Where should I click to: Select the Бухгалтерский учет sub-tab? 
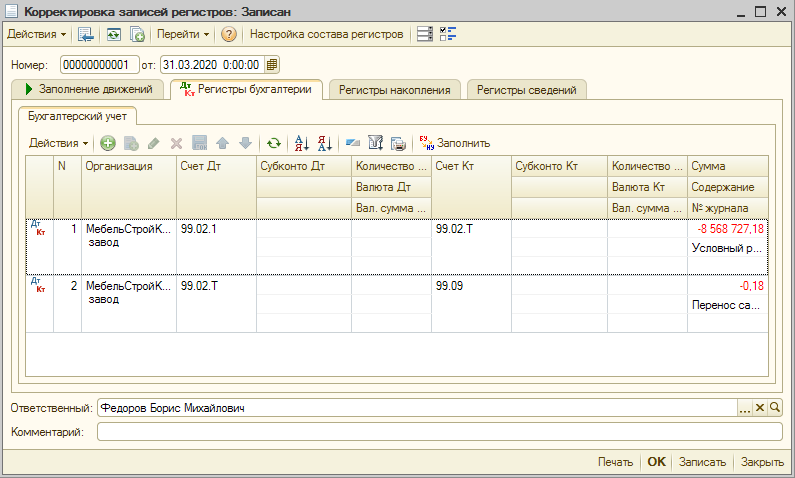77,116
